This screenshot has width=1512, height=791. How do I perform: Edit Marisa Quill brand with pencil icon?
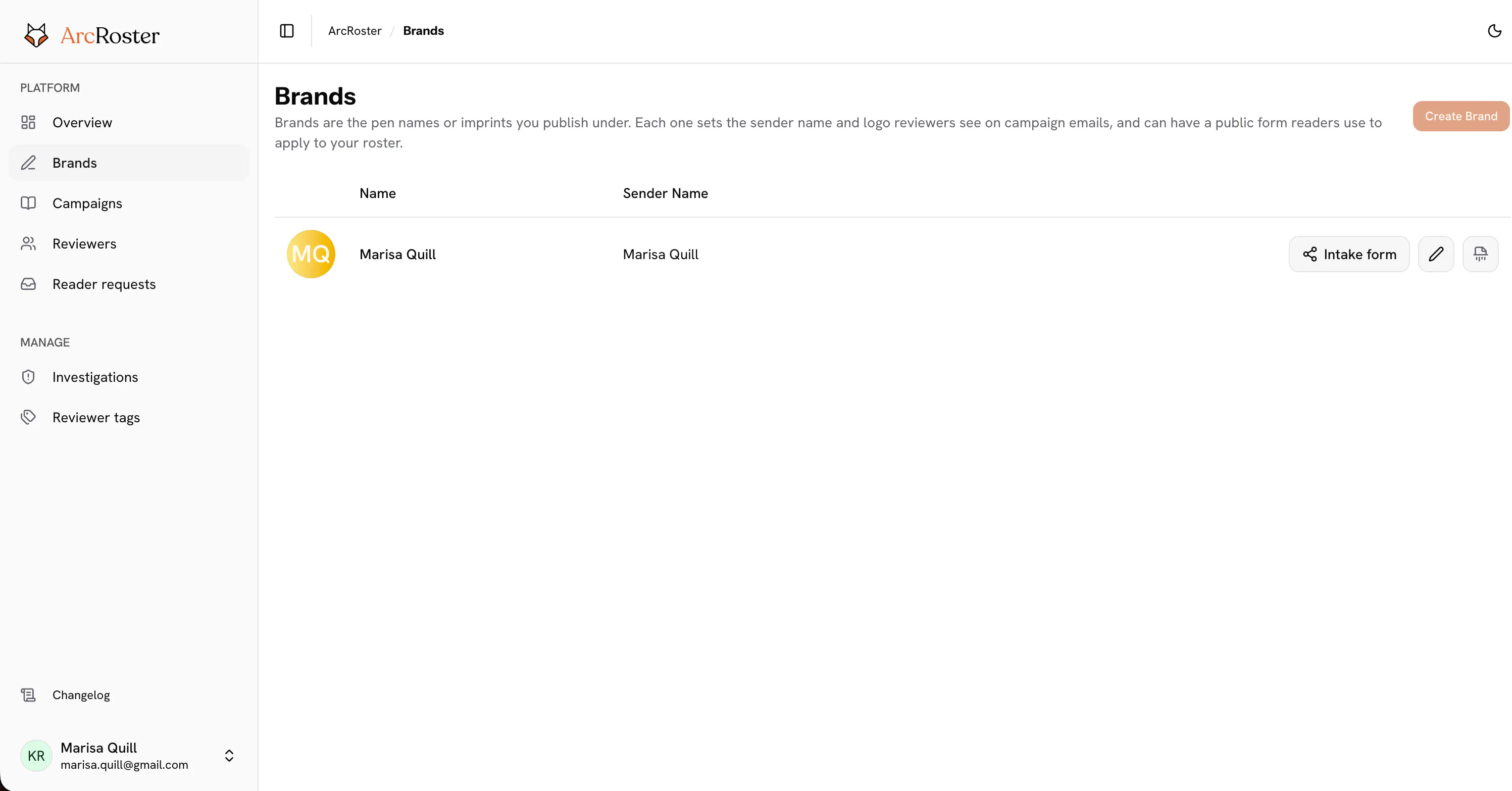[1436, 254]
